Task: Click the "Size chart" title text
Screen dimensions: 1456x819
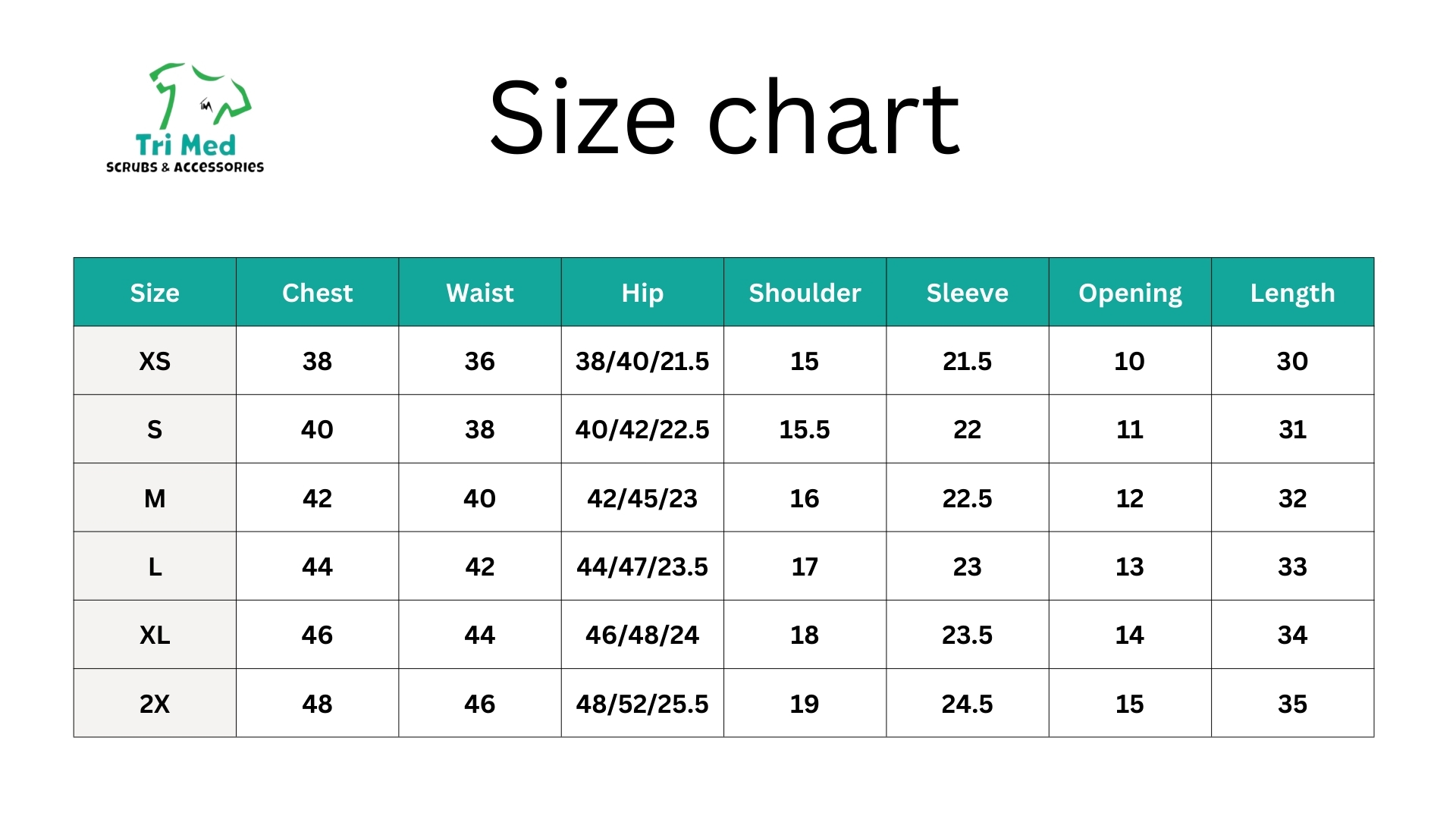Action: pyautogui.click(x=724, y=118)
